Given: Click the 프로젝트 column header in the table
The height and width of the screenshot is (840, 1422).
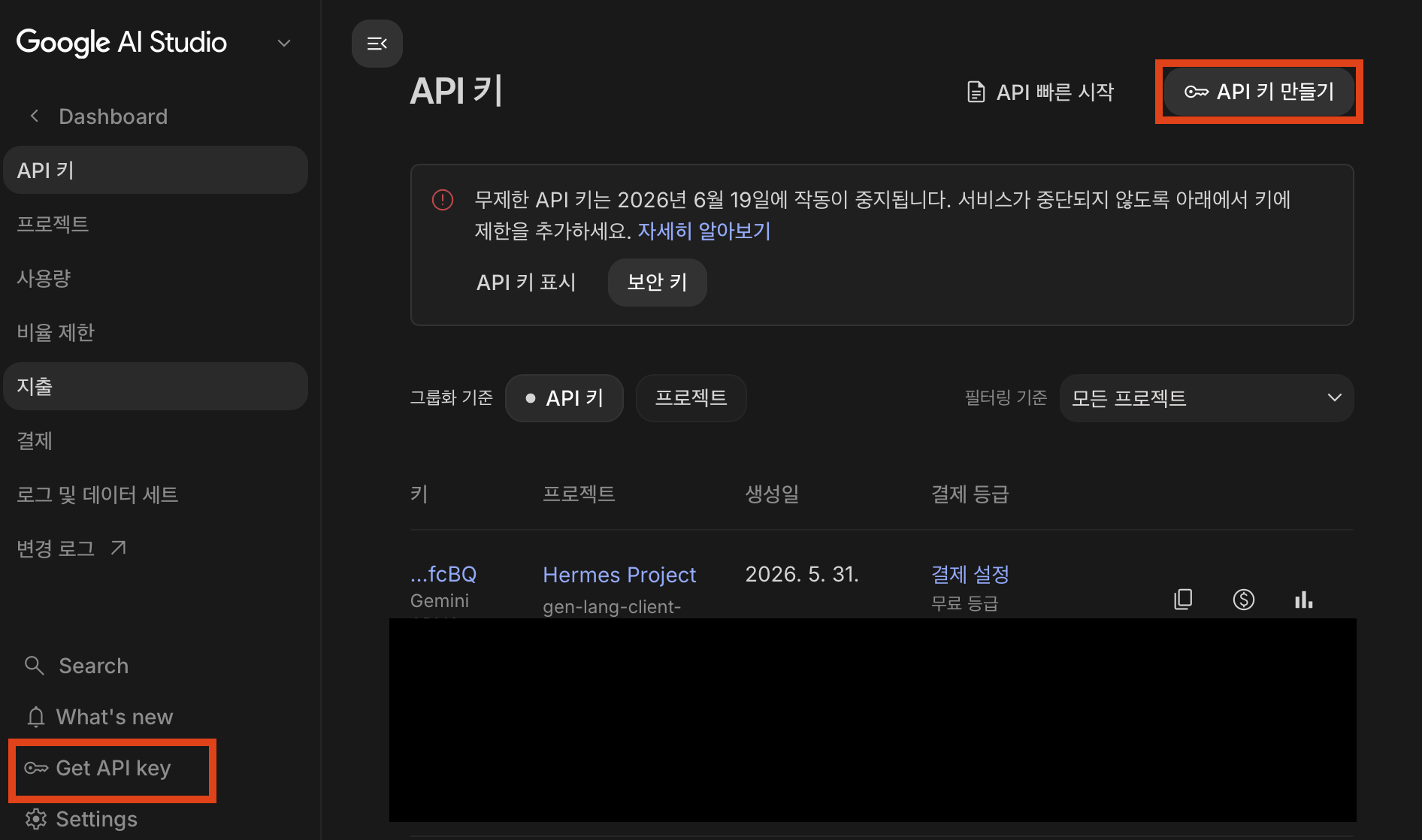Looking at the screenshot, I should point(579,494).
